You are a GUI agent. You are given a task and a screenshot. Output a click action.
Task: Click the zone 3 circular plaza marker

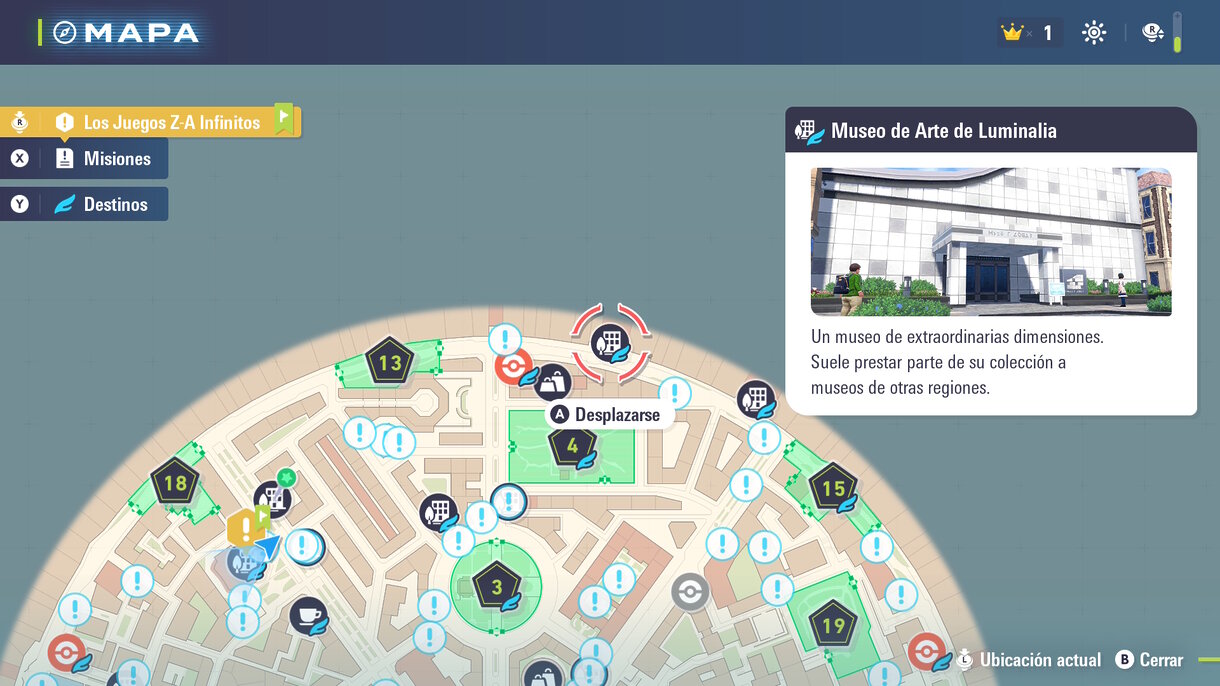pyautogui.click(x=496, y=587)
